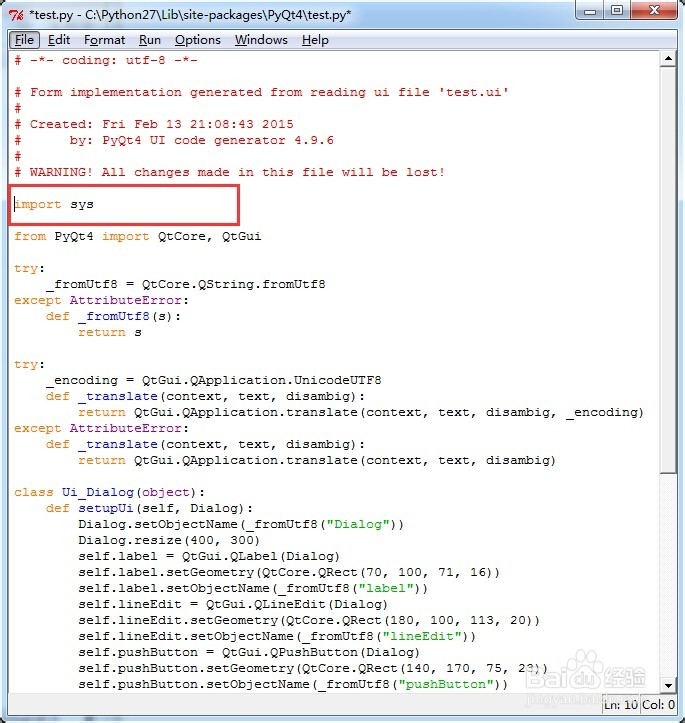This screenshot has height=723, width=685.
Task: Click the scrollbar up arrow
Action: [668, 59]
